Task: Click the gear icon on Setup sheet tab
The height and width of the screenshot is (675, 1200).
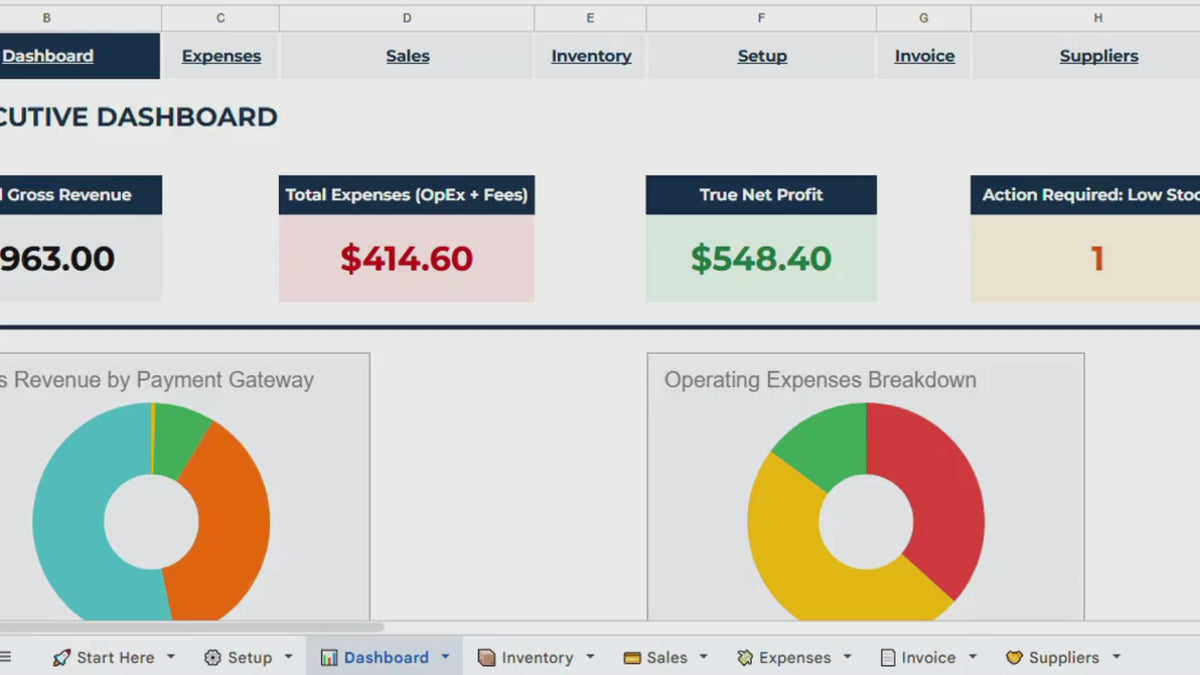Action: (x=212, y=657)
